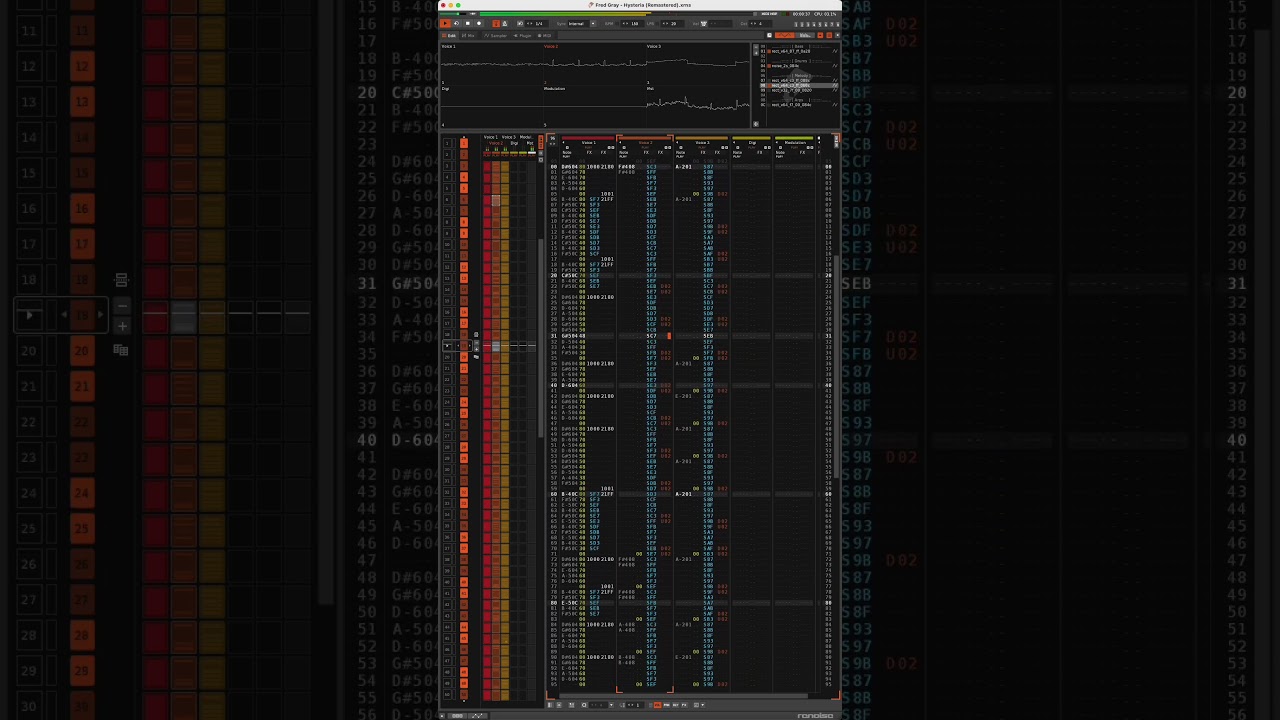Click the minus icon atop instrument list
1280x720 pixels.
(x=756, y=46)
